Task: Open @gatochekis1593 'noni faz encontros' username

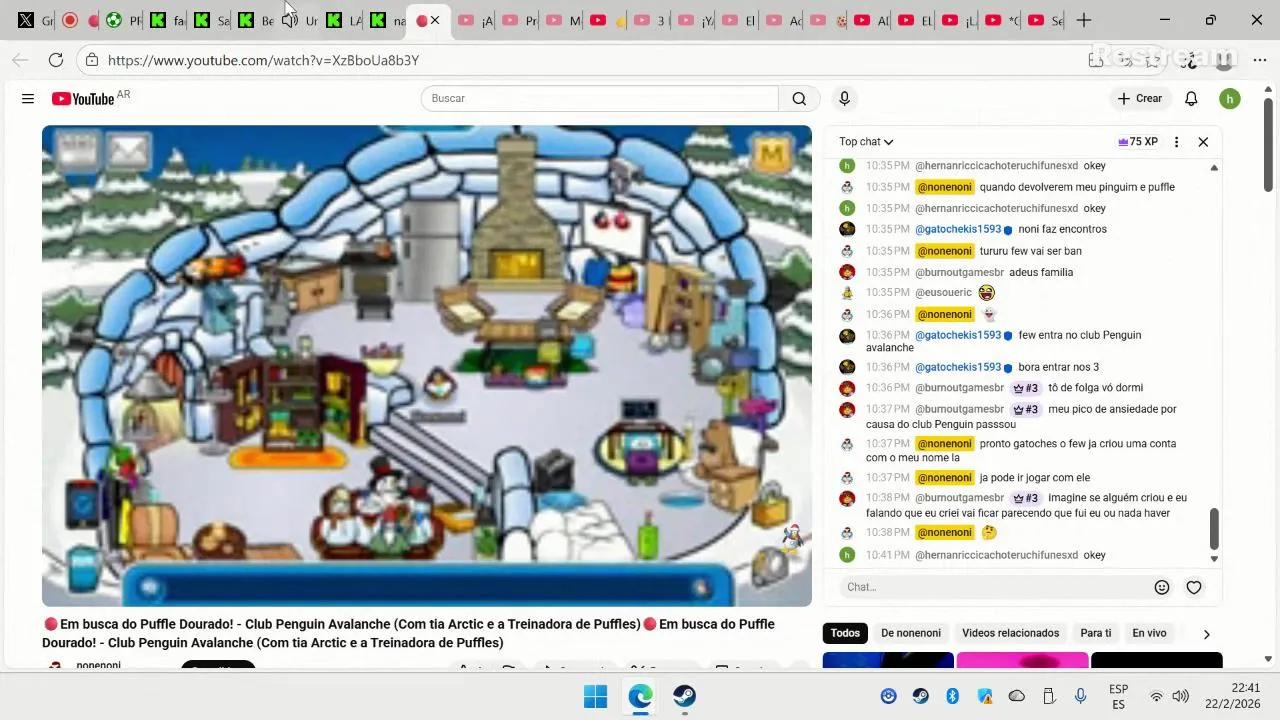Action: coord(958,229)
